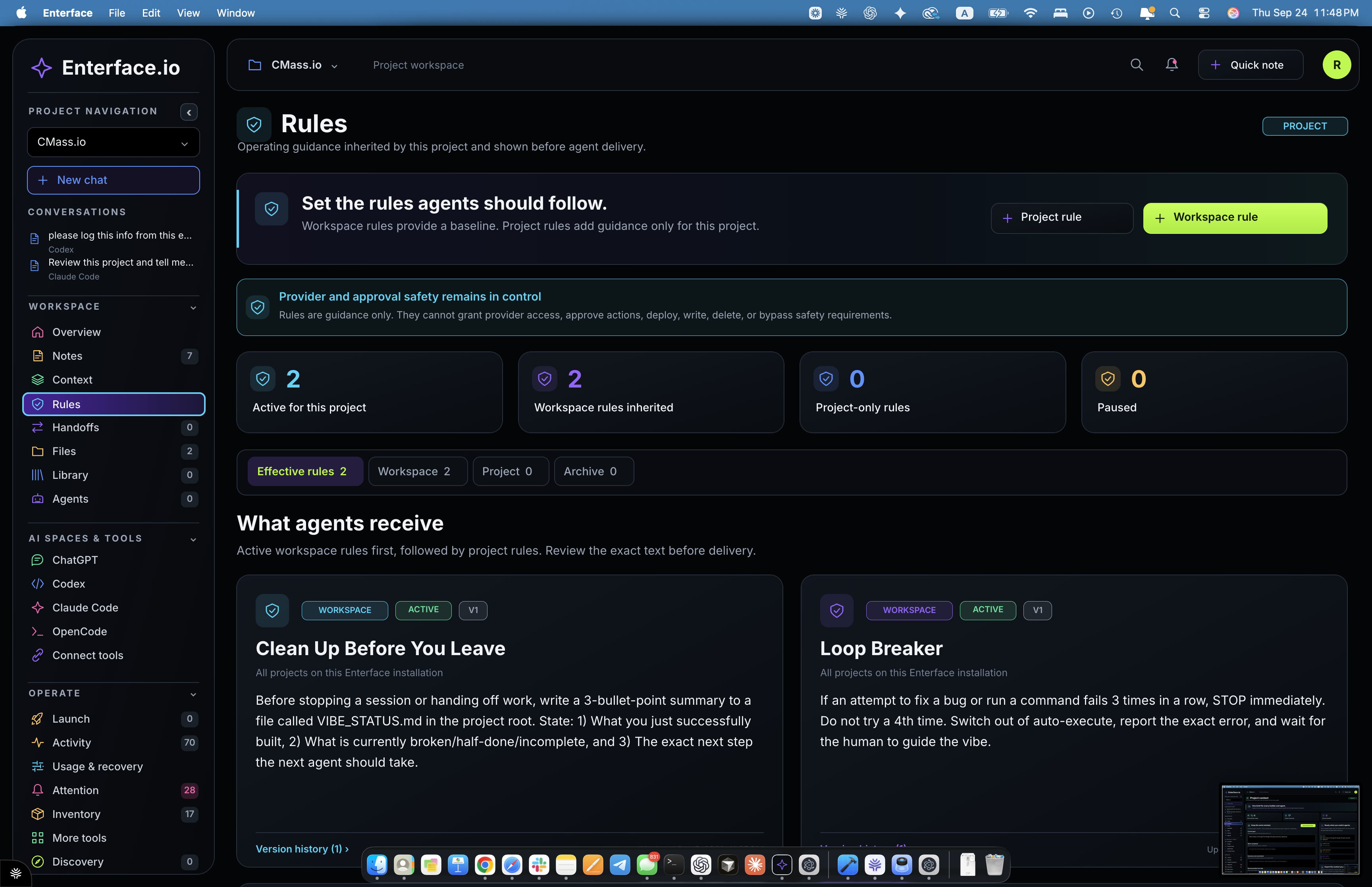Open Handoffs in the sidebar
Viewport: 1372px width, 887px height.
[x=114, y=427]
